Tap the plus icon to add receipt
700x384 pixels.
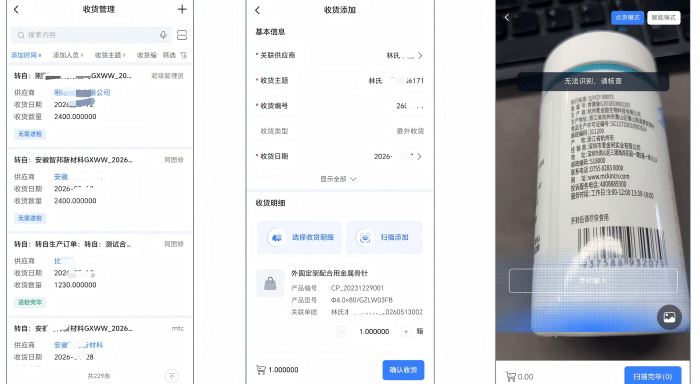pyautogui.click(x=182, y=9)
